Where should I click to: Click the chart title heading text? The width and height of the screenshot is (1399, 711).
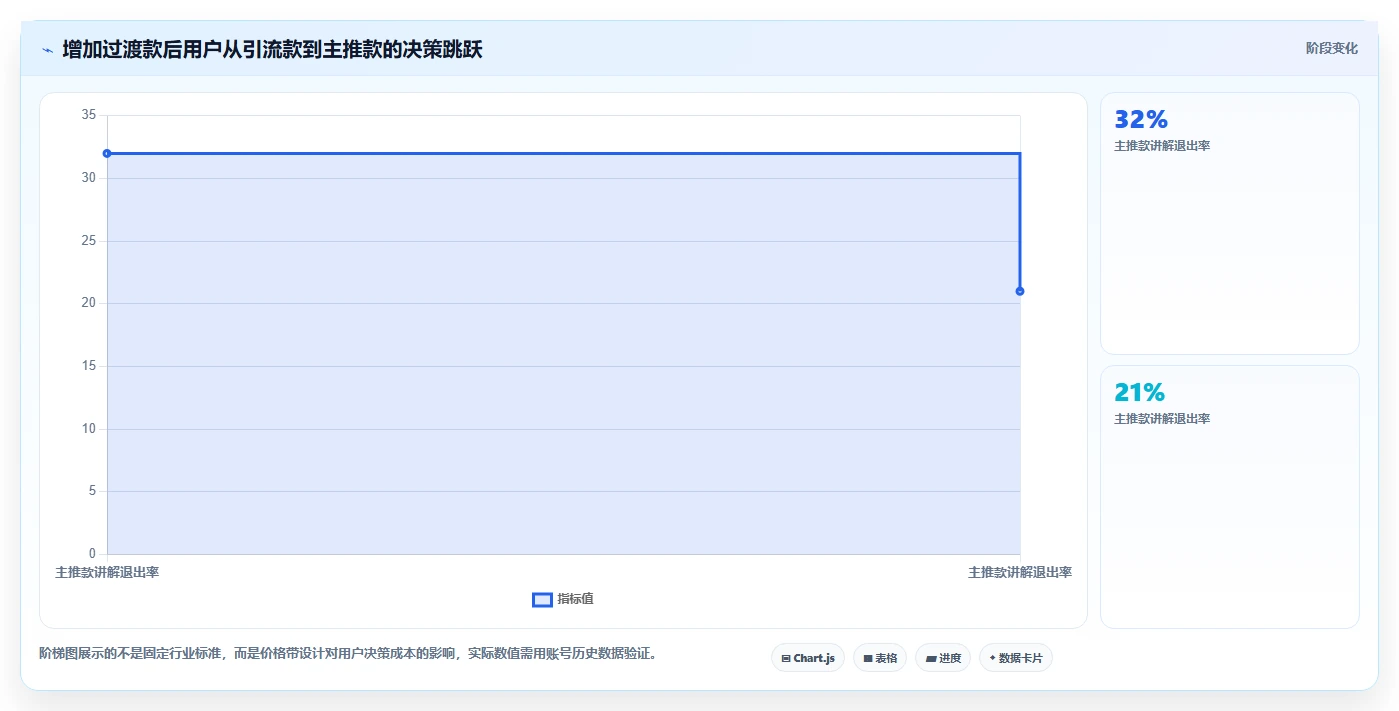272,49
